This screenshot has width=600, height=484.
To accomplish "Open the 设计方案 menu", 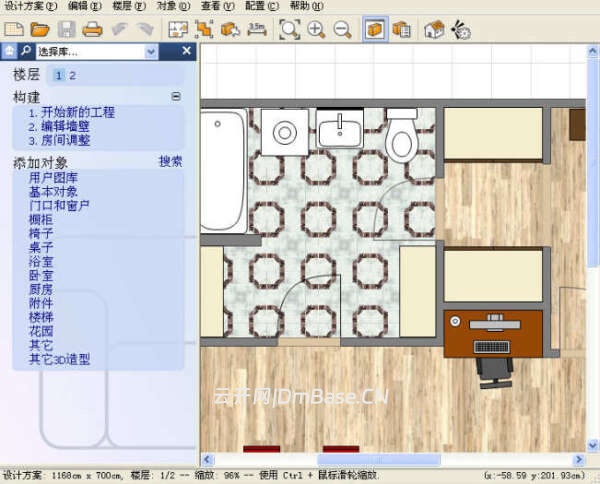I will pyautogui.click(x=26, y=6).
